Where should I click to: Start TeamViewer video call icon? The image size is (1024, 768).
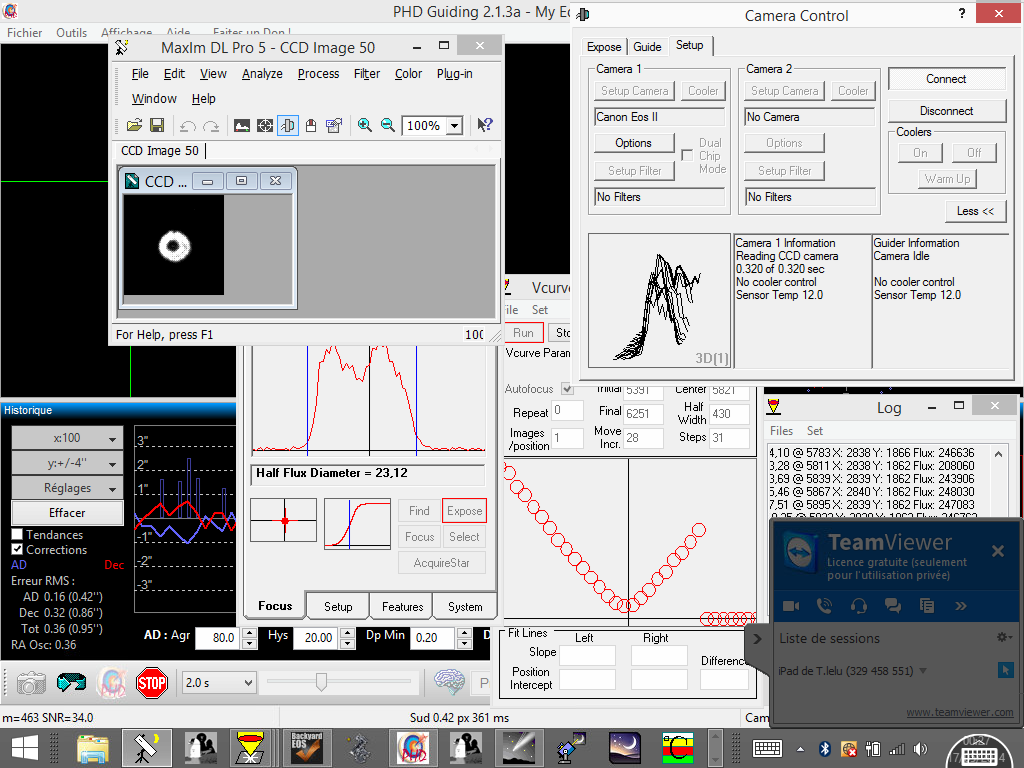point(791,605)
